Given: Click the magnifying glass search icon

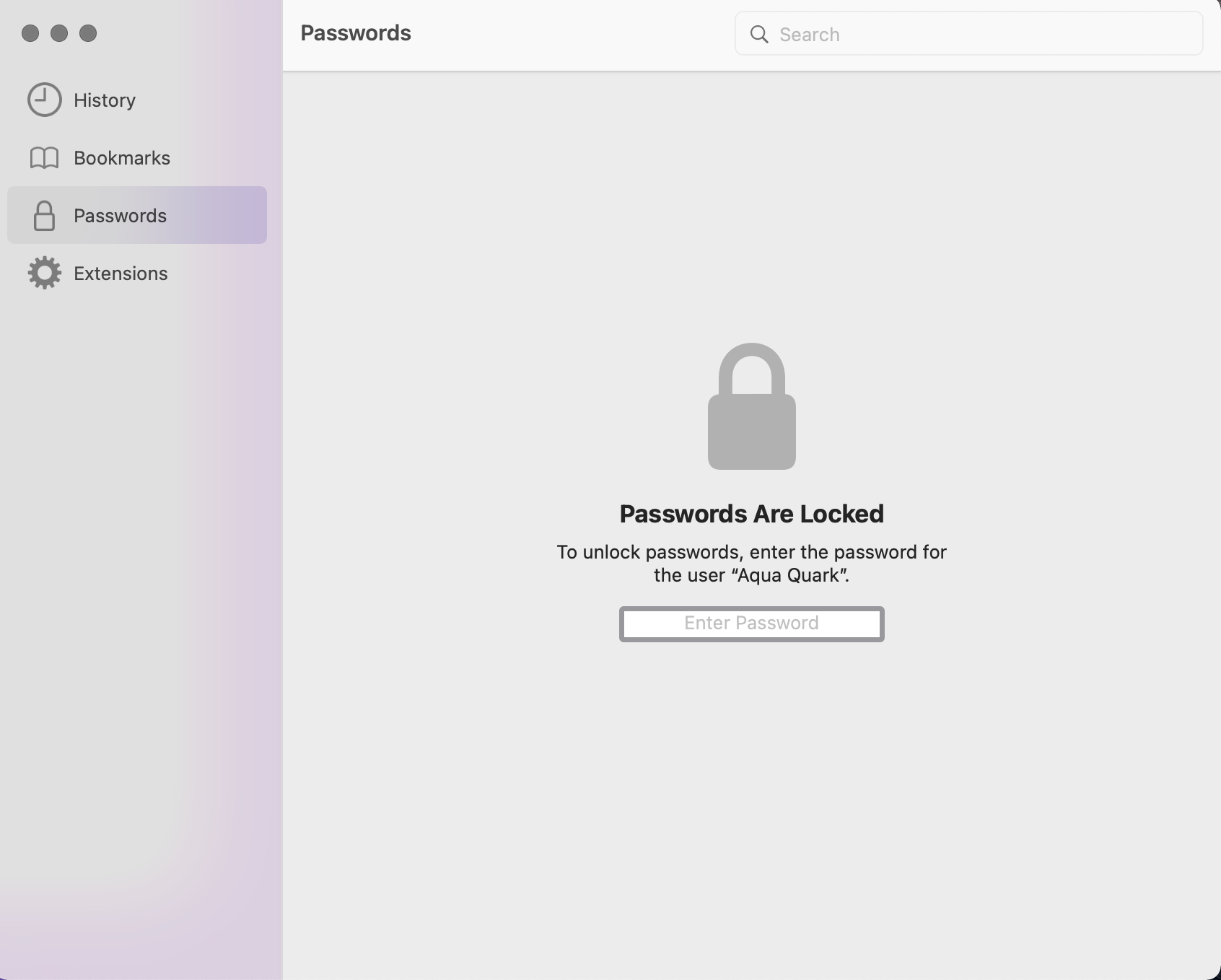Looking at the screenshot, I should pos(759,35).
